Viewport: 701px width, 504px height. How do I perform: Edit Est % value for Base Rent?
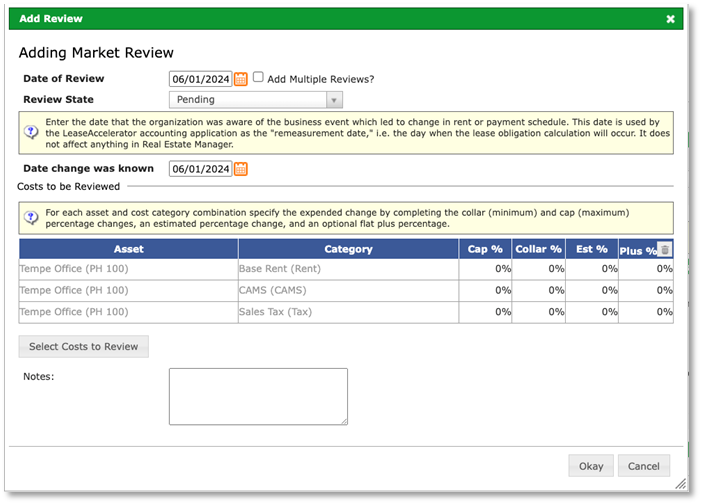[x=591, y=269]
